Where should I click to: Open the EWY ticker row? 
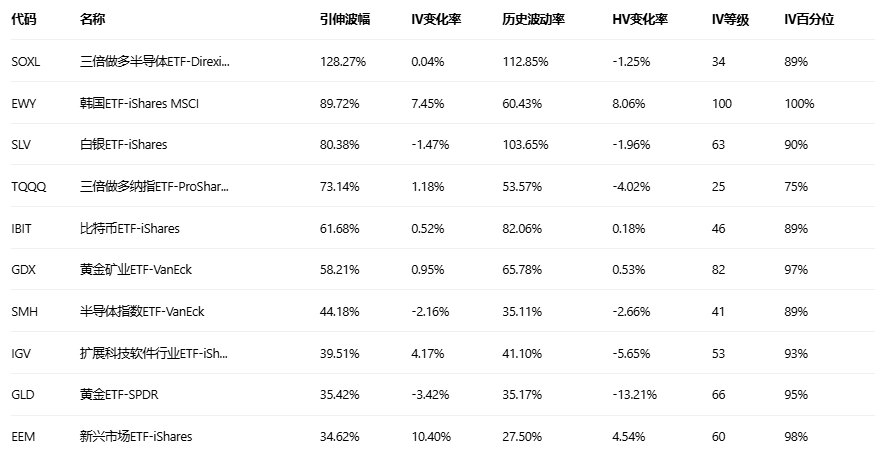tap(23, 103)
